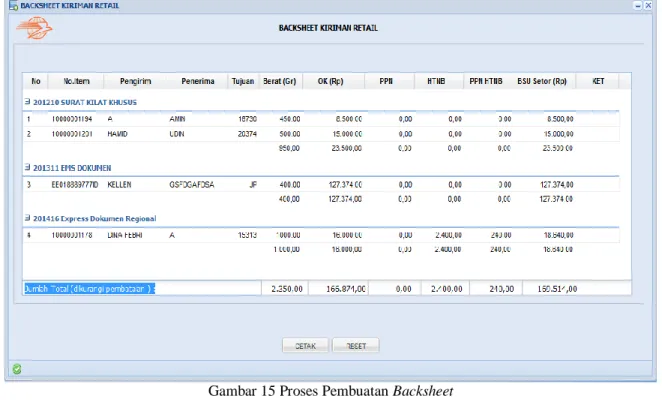The image size is (662, 402).
Task: Click subtotal OK 23.500,00
Action: coord(347,148)
